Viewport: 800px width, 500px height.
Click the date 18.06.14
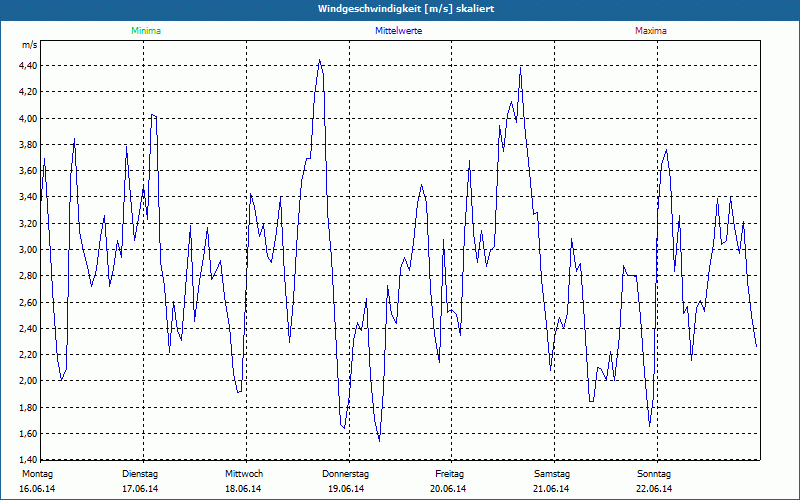pos(243,489)
